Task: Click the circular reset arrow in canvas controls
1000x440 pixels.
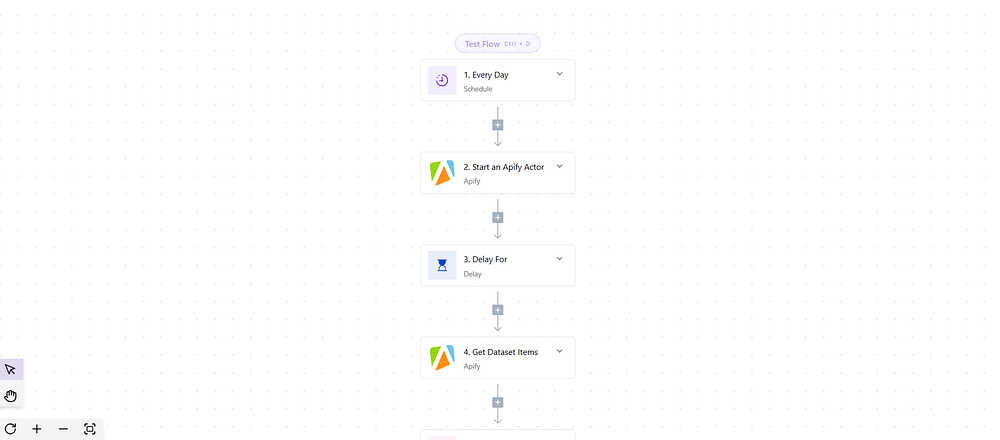Action: pos(11,429)
